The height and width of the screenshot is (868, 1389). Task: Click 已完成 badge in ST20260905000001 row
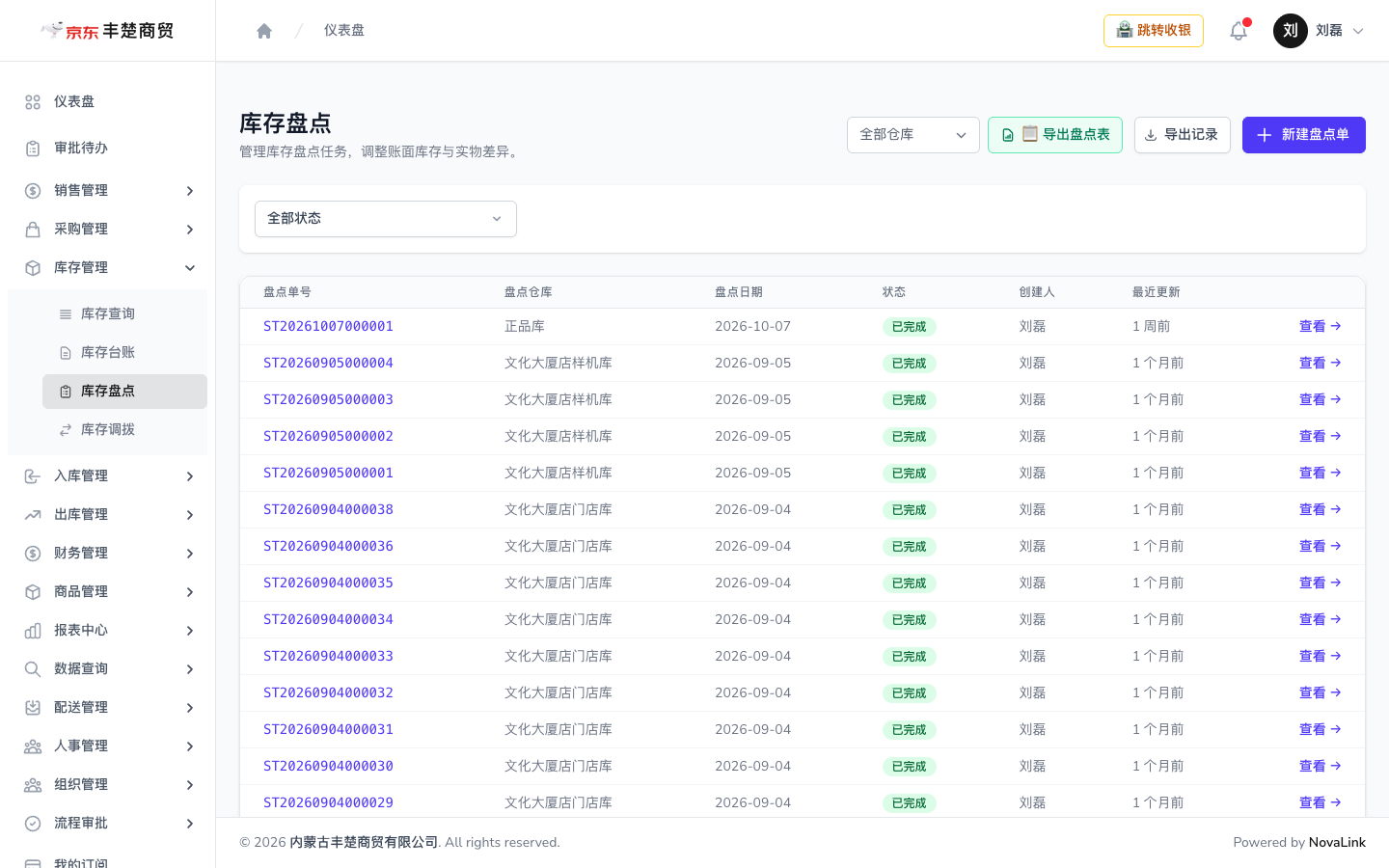[910, 474]
